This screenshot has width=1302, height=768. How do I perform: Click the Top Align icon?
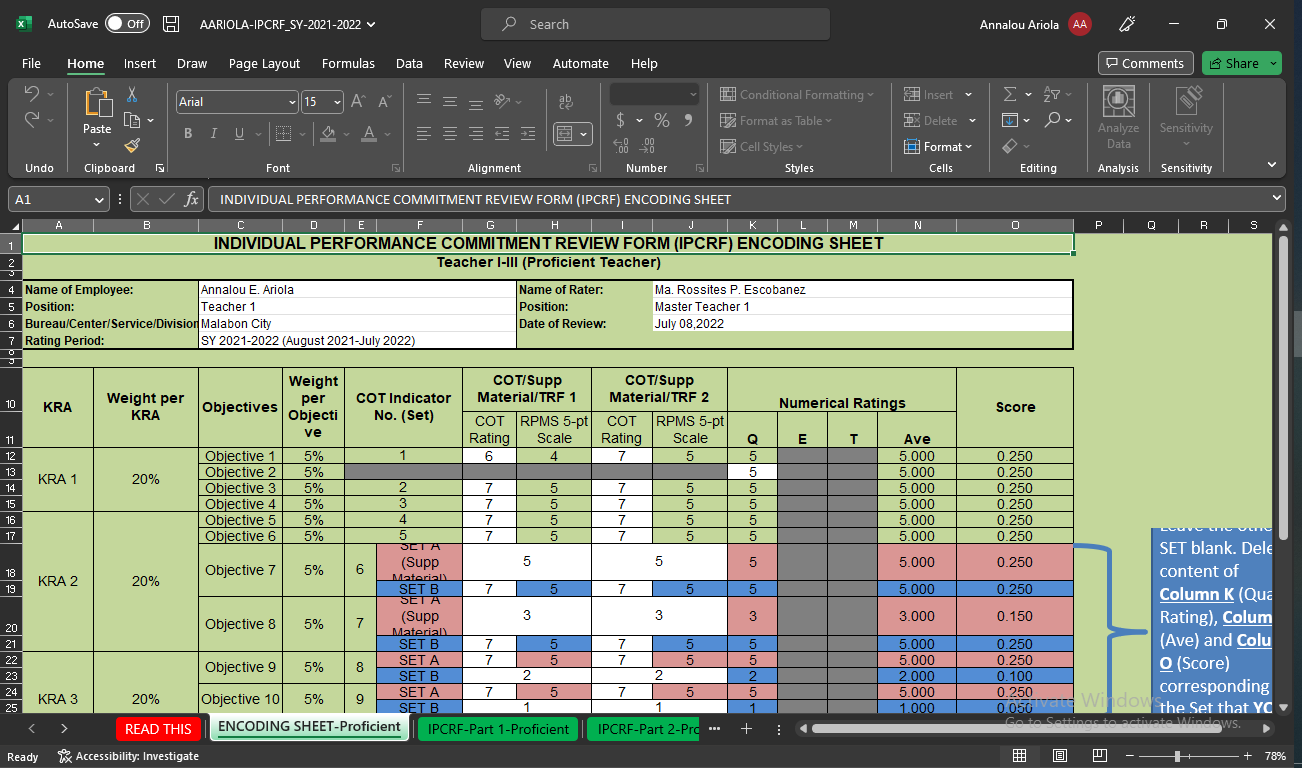(x=424, y=101)
